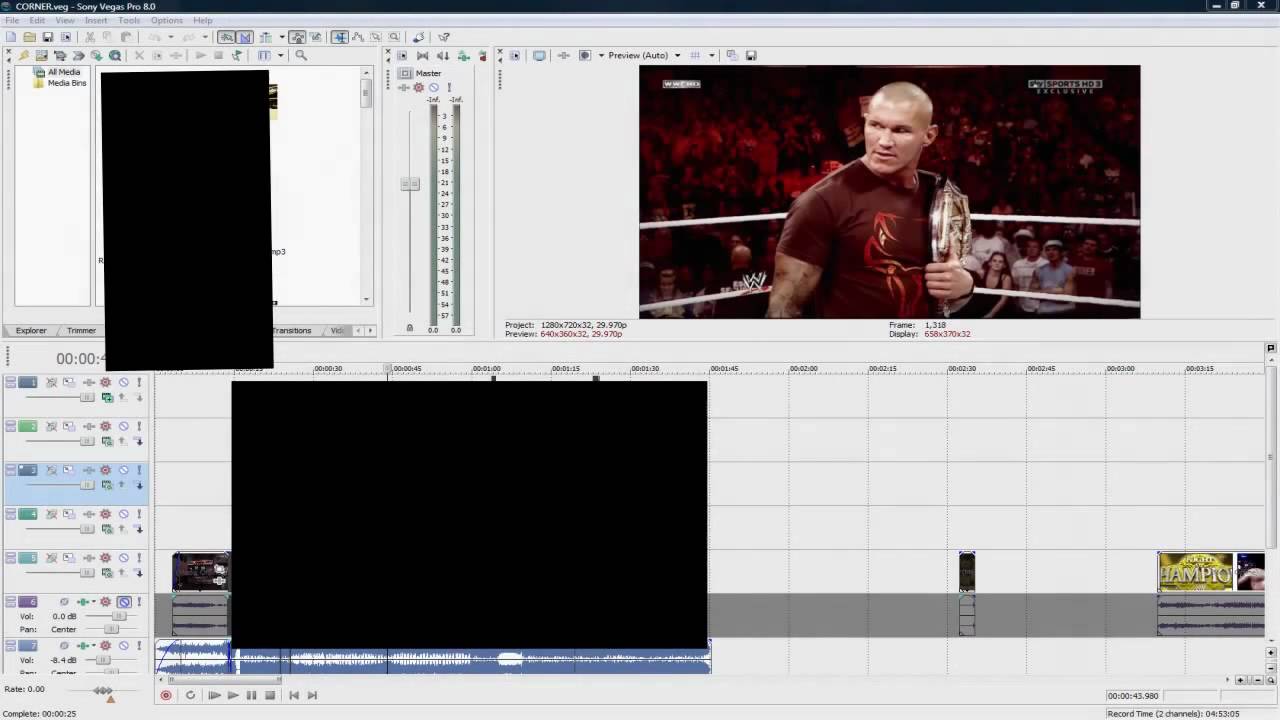
Task: Mute video track 3
Action: (x=124, y=470)
